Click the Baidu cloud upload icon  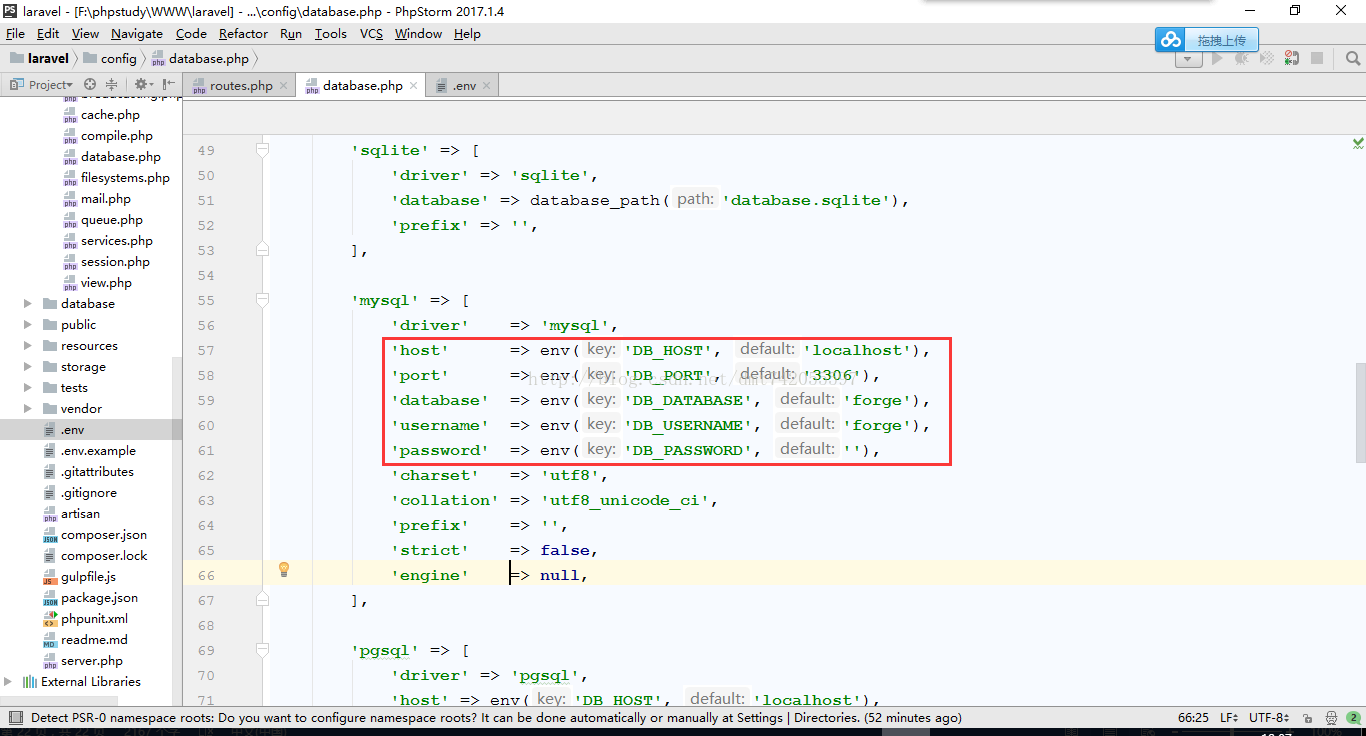pyautogui.click(x=1170, y=40)
